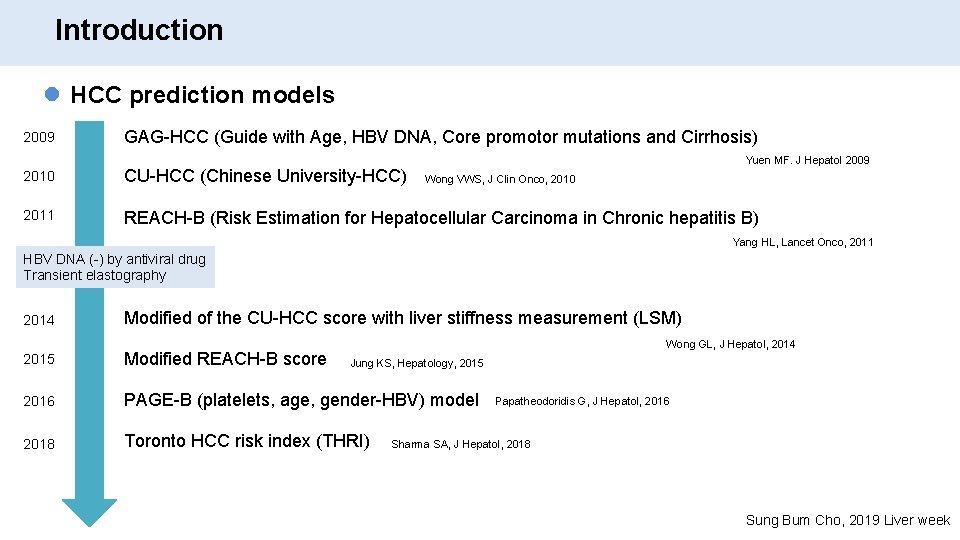
Task: Open the Yuen MF J Hepatol 2009 citation
Action: click(807, 160)
